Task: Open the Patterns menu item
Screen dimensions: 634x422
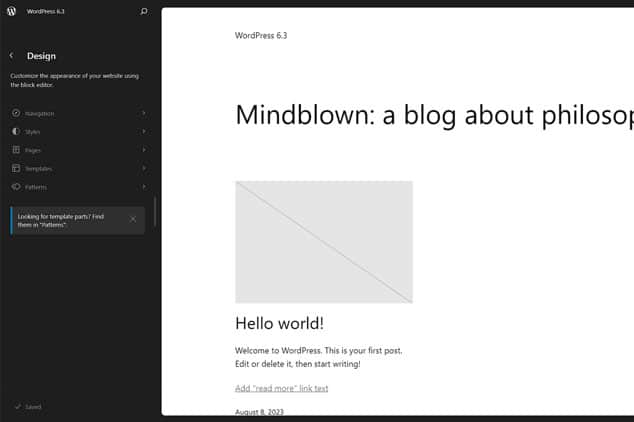Action: [78, 187]
